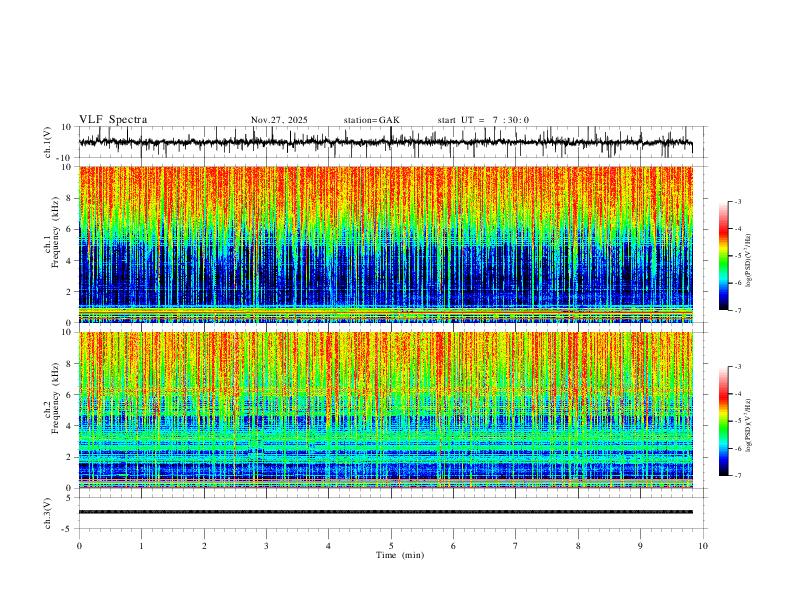The width and height of the screenshot is (792, 612).
Task: Click the ch.2 PSD color scale bar
Action: (x=724, y=421)
